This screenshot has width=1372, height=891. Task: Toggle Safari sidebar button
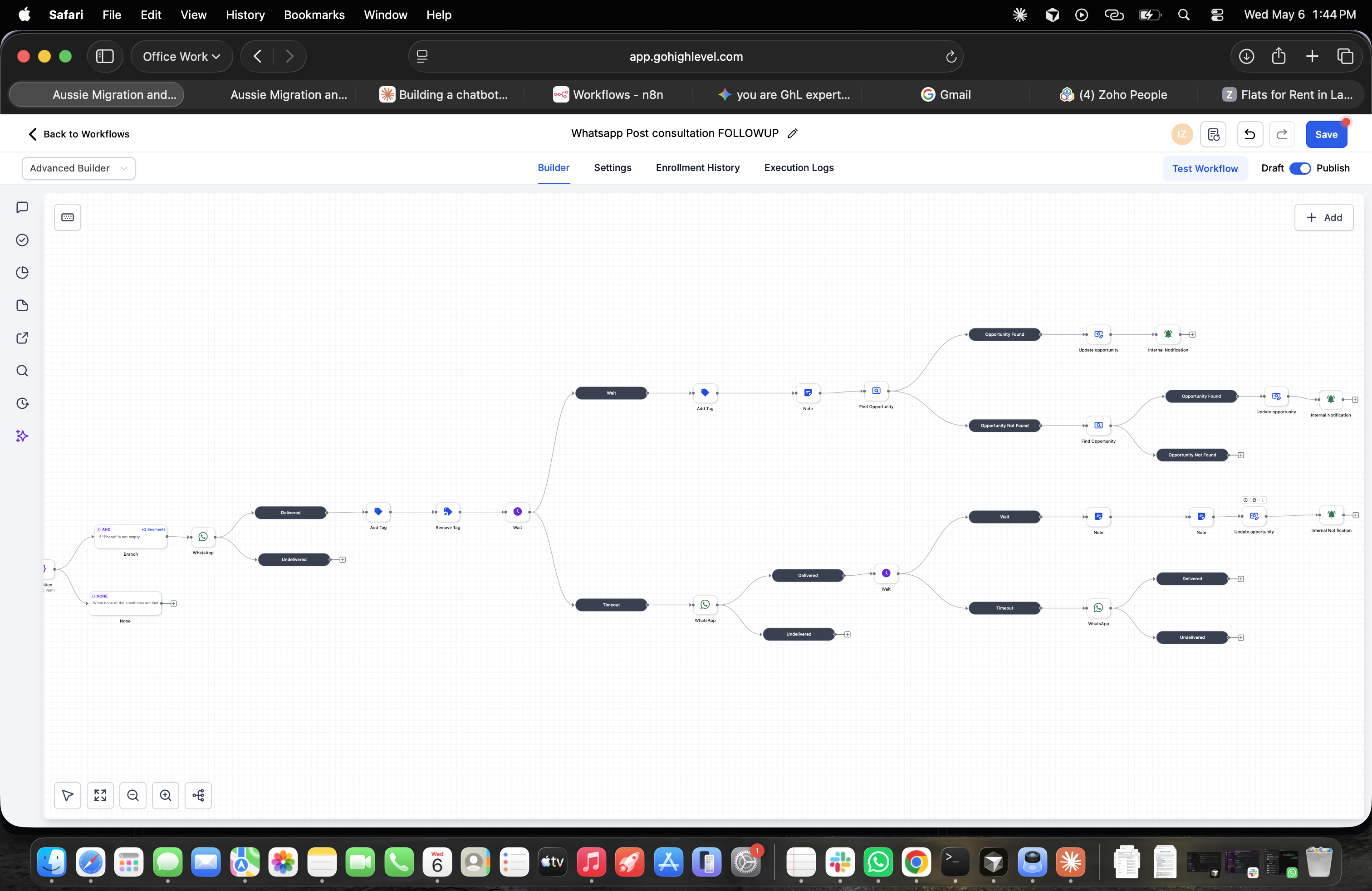(x=104, y=56)
